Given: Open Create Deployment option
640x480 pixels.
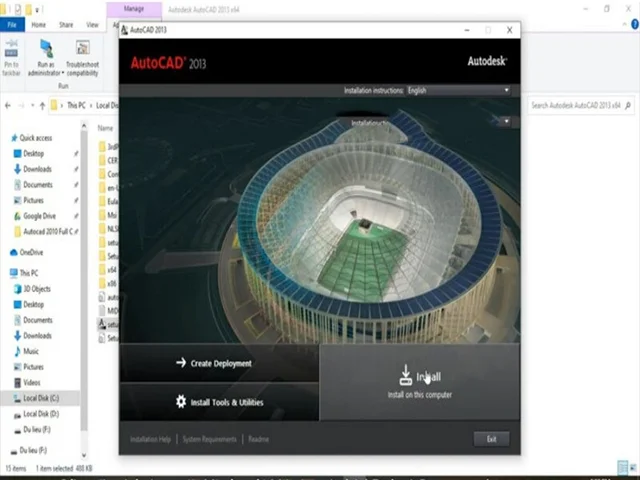Looking at the screenshot, I should [219, 363].
